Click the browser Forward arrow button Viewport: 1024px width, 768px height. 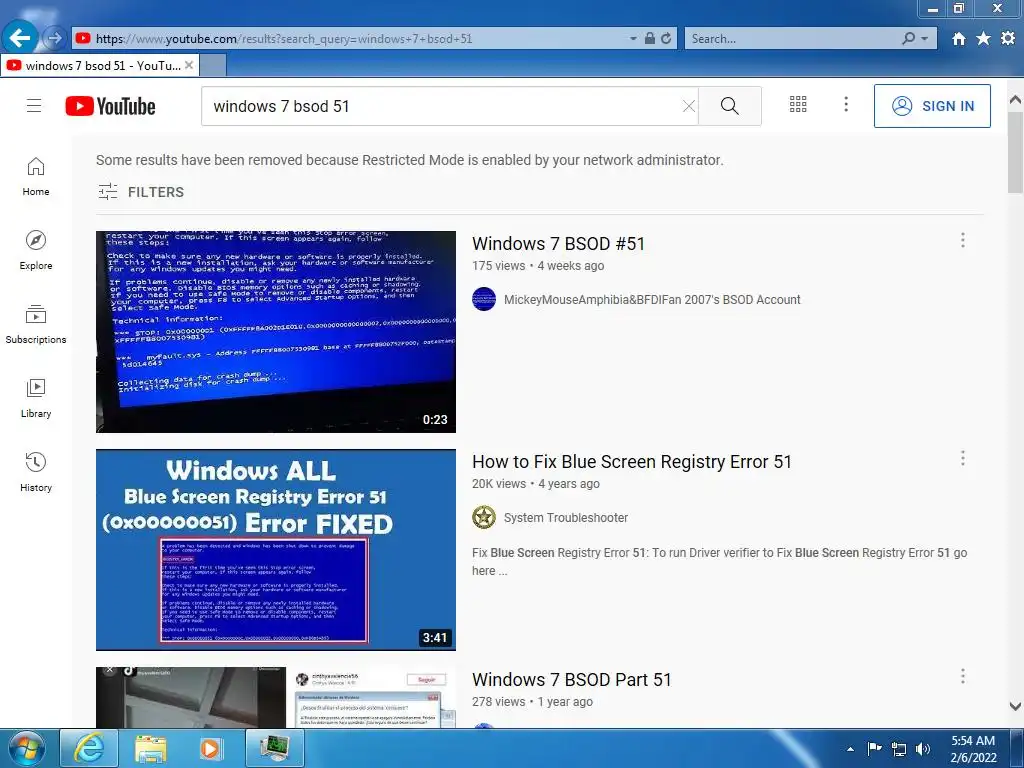(54, 39)
